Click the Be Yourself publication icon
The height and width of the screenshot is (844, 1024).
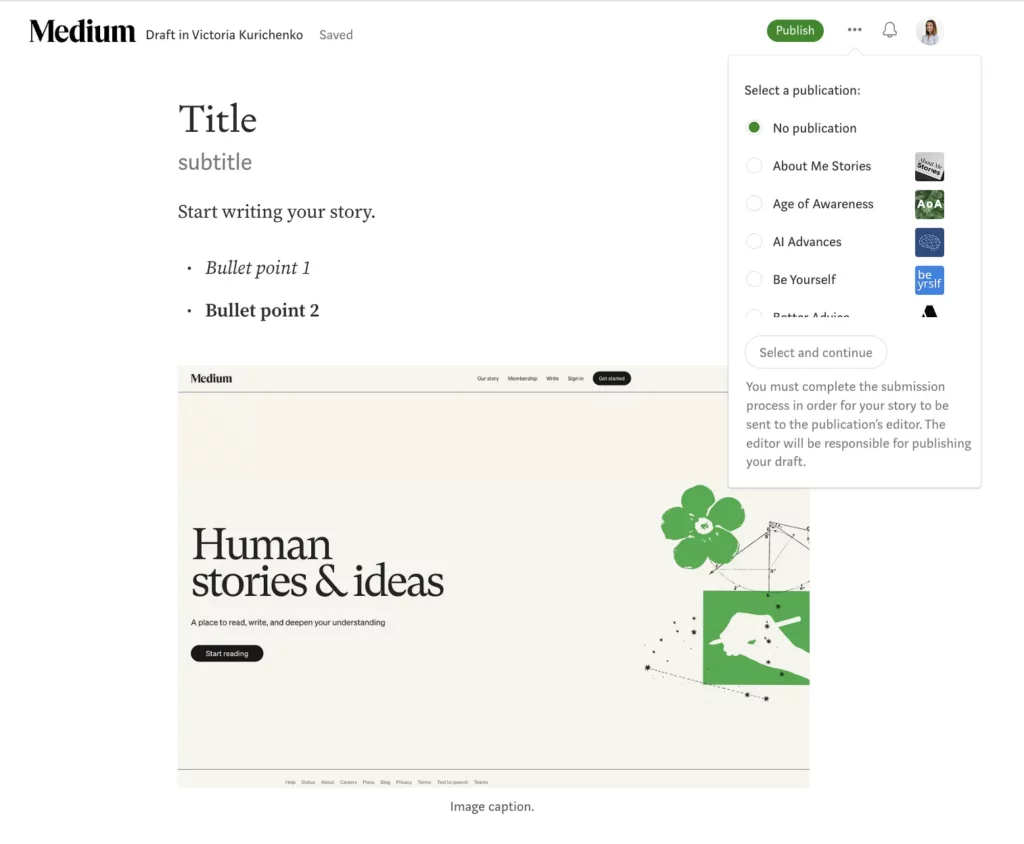coord(929,280)
